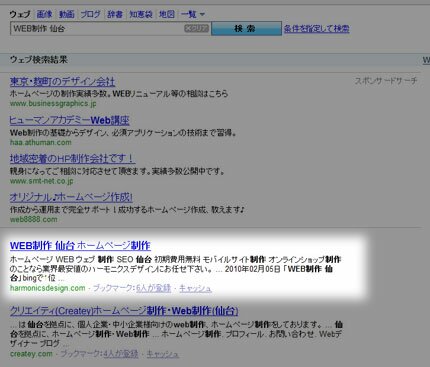Viewport: 430px width, 367px height.
Task: Click the web8888.com URL text
Action: 34,219
